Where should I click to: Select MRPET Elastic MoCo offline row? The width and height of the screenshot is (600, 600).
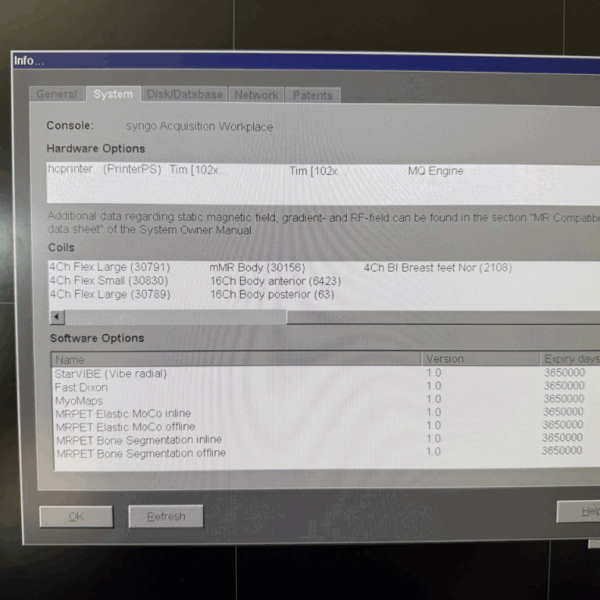click(326, 426)
